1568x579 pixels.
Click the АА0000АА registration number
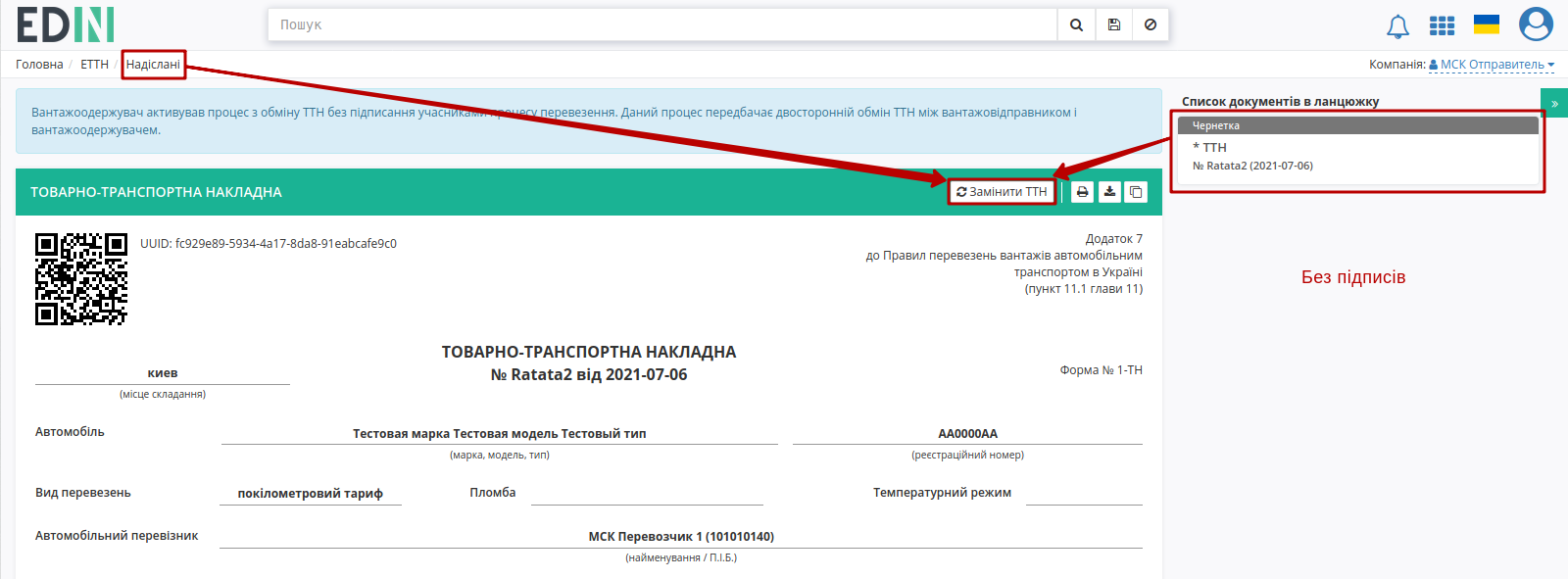pos(967,433)
